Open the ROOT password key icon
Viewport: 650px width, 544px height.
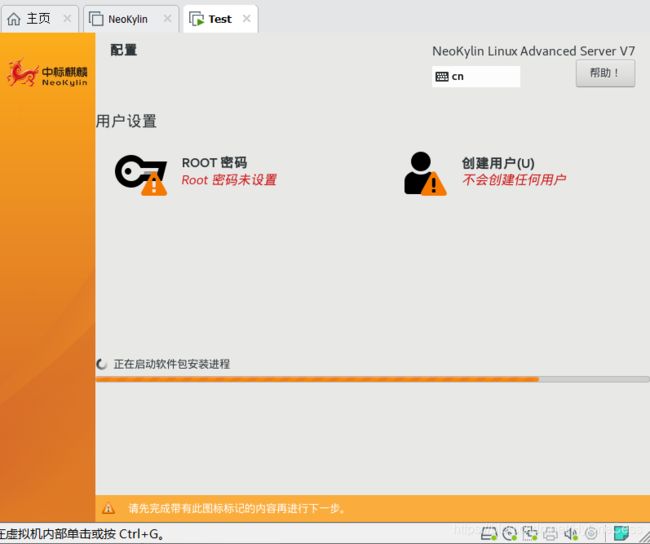(x=141, y=175)
